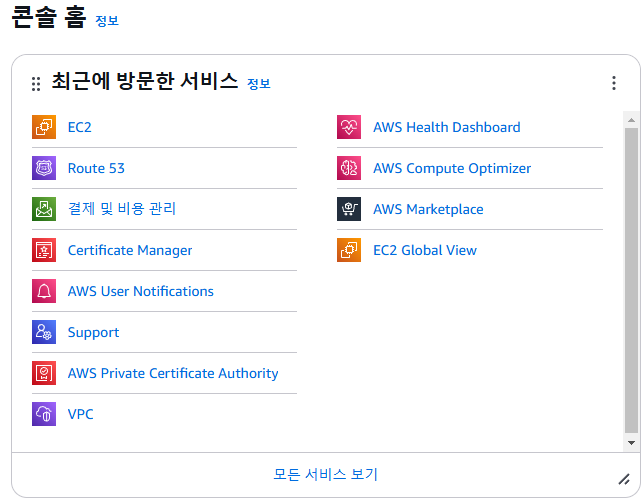Click 정보 link next to 최근에 방문한 서비스

coord(259,84)
